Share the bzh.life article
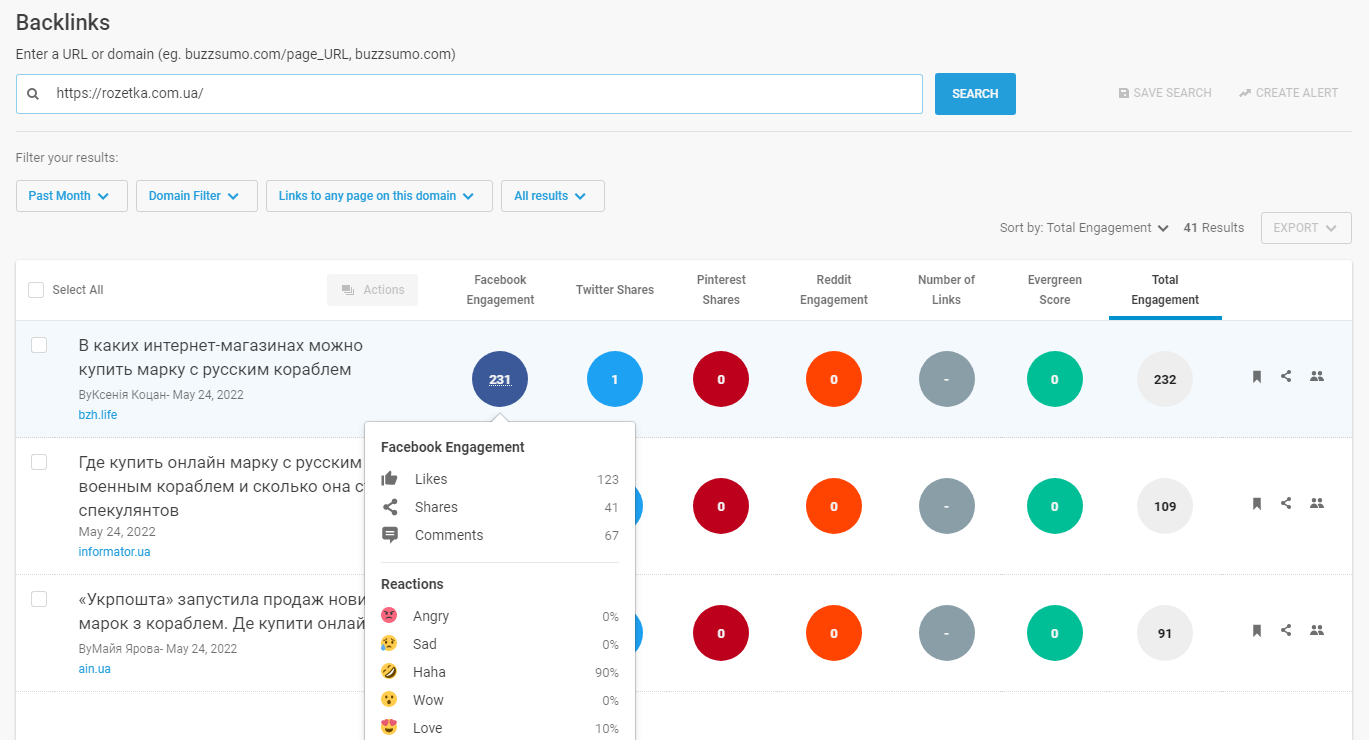The height and width of the screenshot is (740, 1369). coord(1286,376)
